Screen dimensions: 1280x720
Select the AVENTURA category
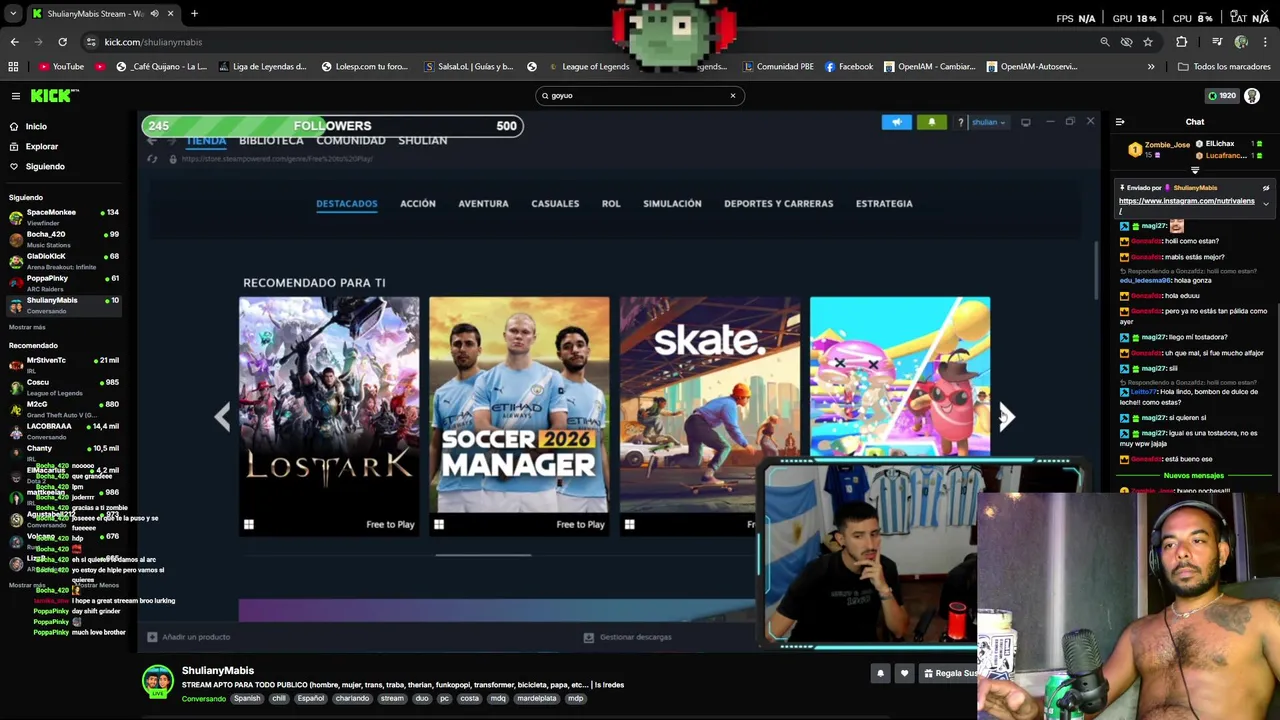[483, 204]
